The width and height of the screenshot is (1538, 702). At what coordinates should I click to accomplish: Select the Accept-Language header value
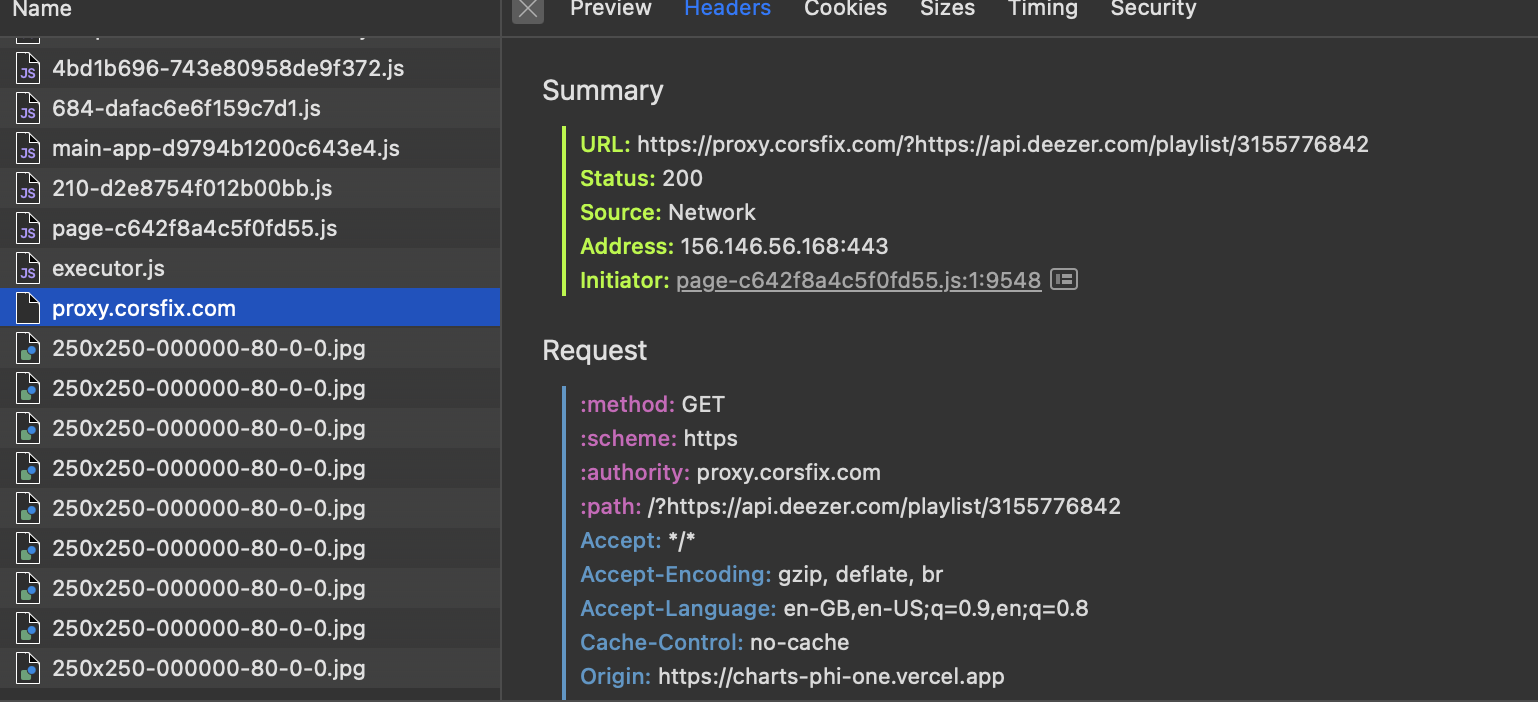tap(936, 609)
